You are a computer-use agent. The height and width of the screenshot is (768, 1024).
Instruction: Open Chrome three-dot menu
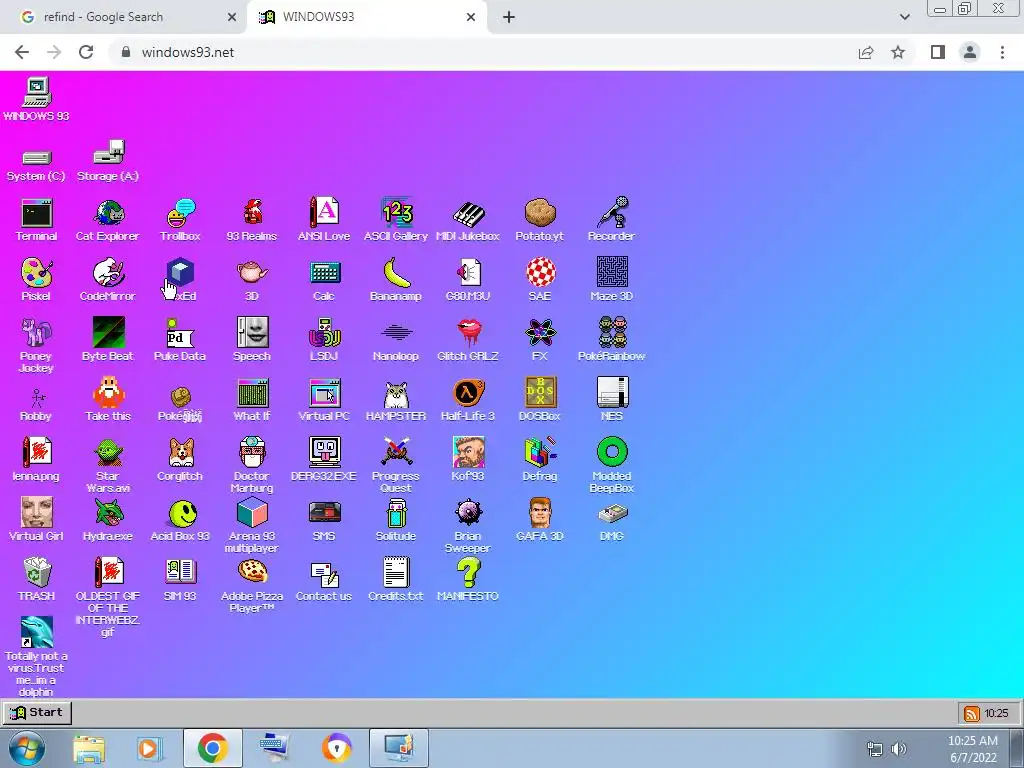coord(1002,52)
